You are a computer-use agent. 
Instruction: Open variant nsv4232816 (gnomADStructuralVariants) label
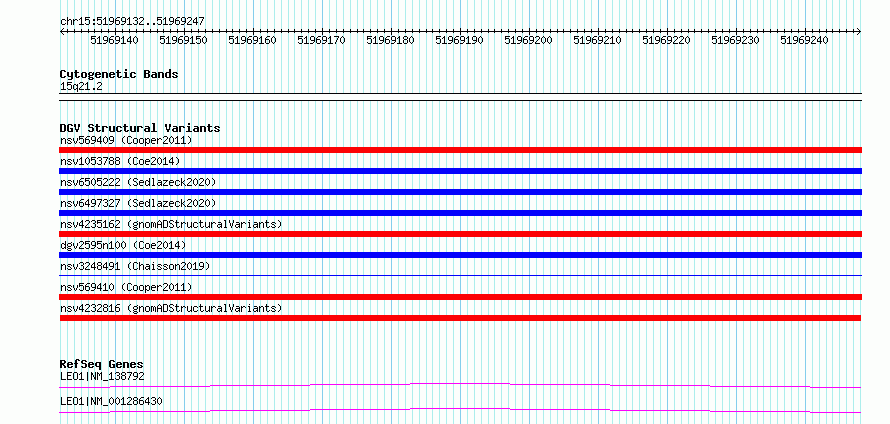171,308
